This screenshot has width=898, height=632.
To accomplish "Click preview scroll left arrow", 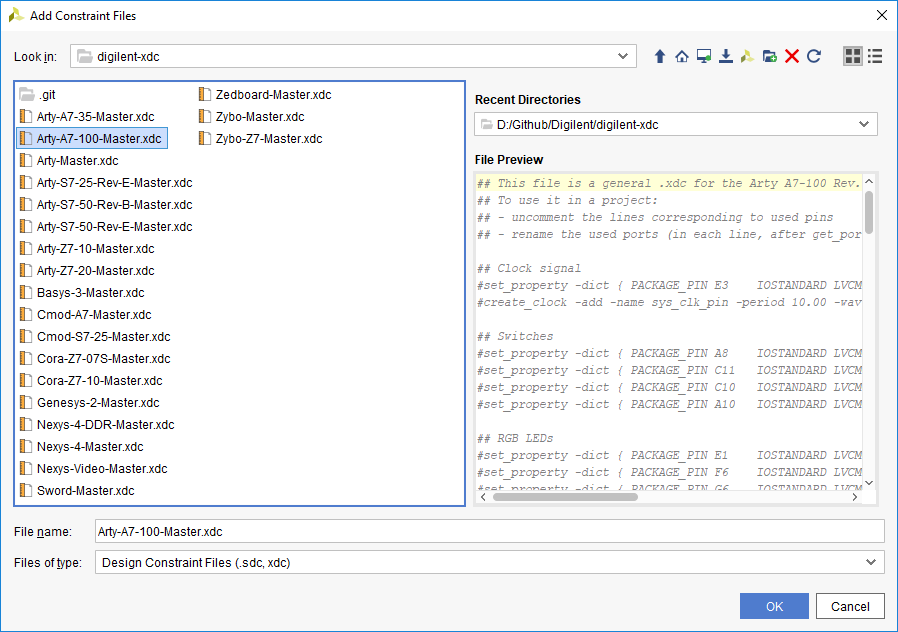I will 483,497.
